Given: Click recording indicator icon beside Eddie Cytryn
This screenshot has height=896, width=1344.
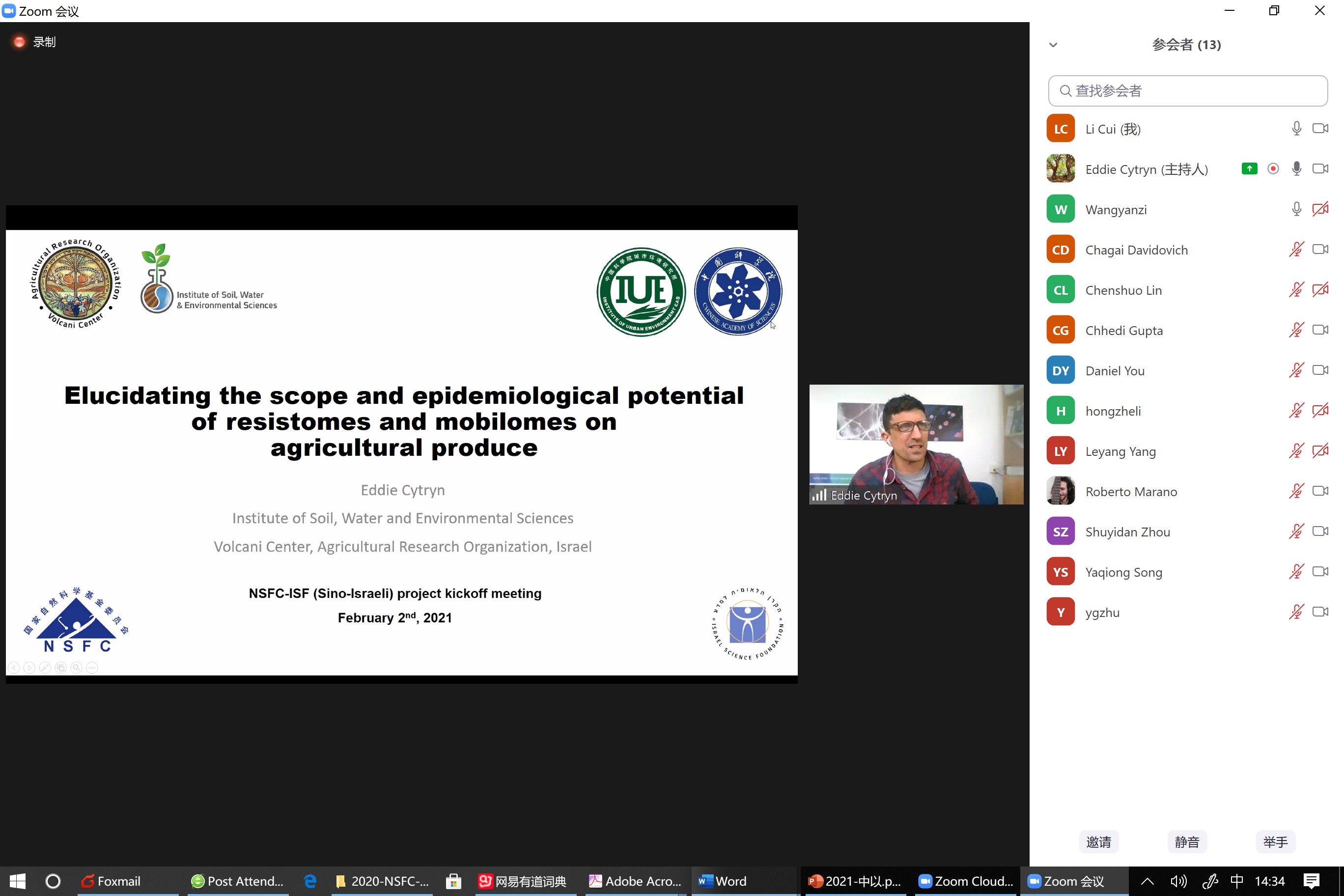Looking at the screenshot, I should pos(1273,168).
